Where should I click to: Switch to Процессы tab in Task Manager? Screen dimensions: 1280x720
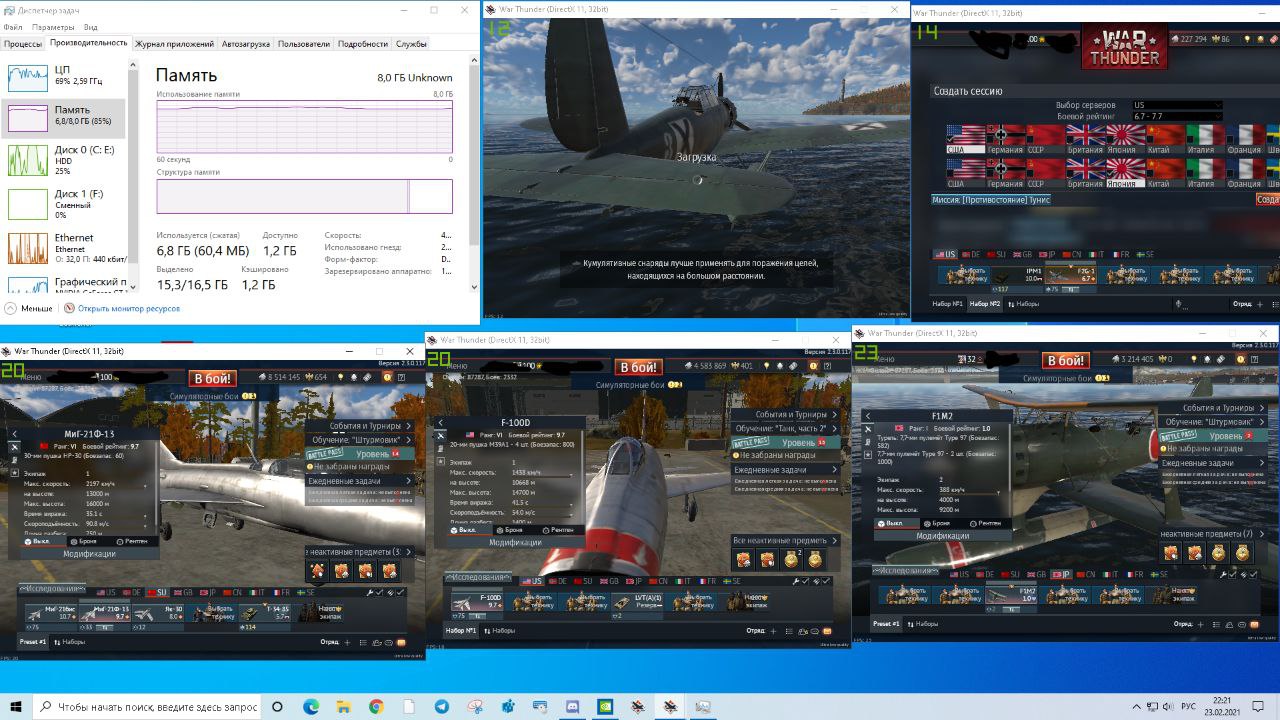pyautogui.click(x=23, y=44)
